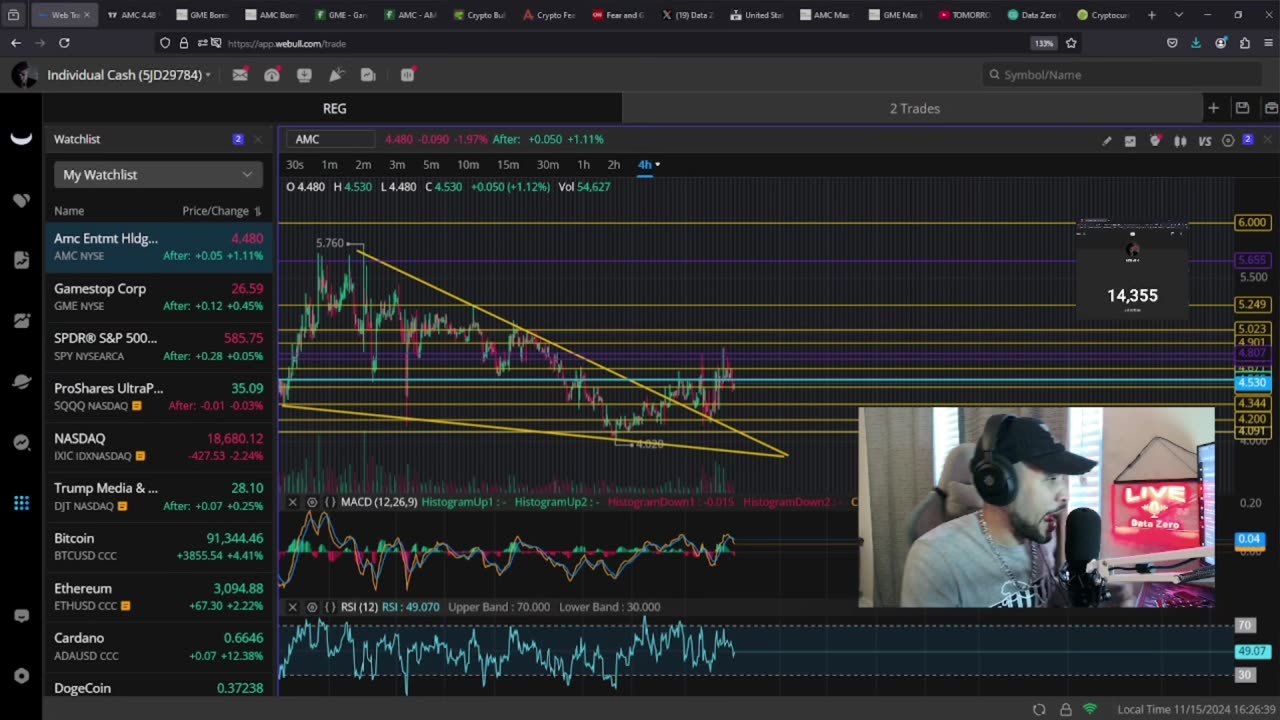Click the Watchlist group number badge
Viewport: 1280px width, 720px height.
[x=238, y=139]
